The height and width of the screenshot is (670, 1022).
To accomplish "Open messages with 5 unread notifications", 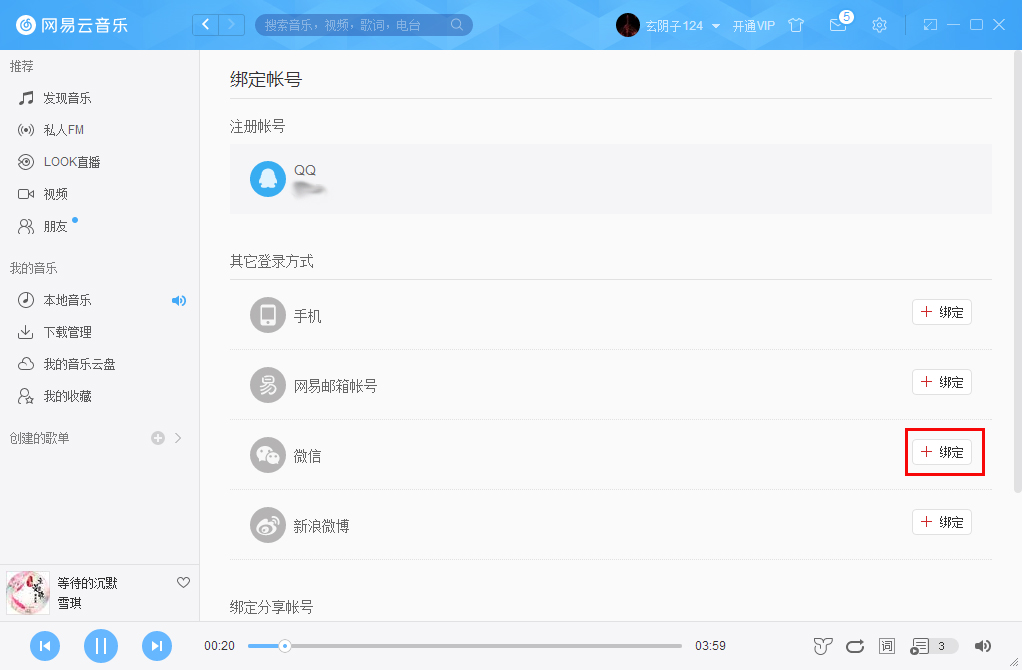I will click(x=838, y=25).
